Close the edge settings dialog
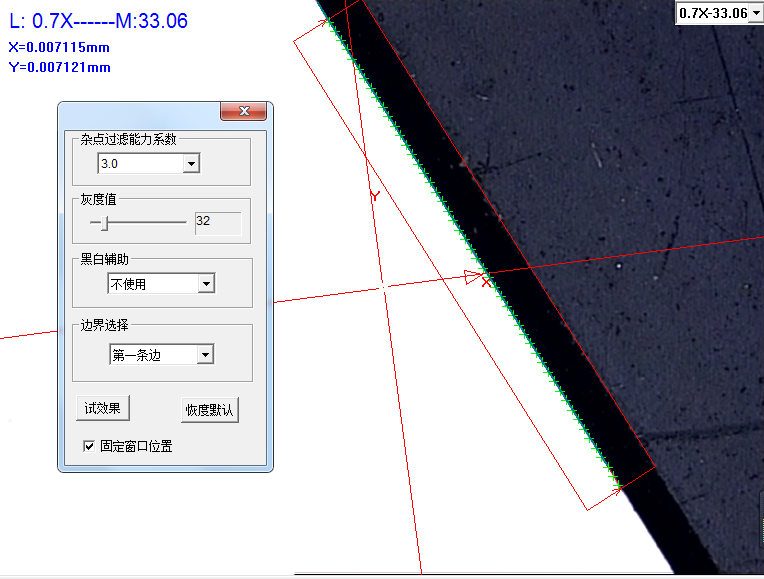The height and width of the screenshot is (579, 764). (x=243, y=111)
